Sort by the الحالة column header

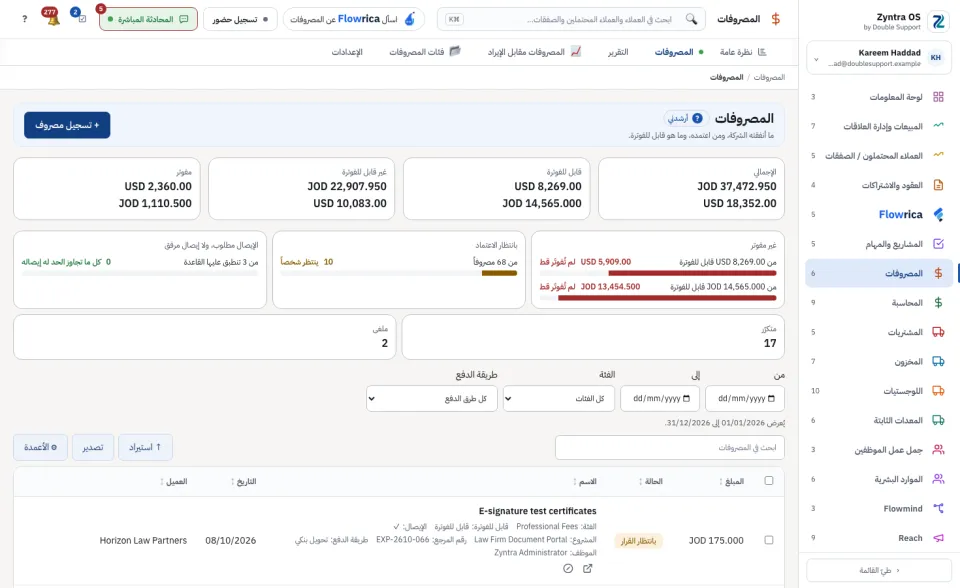(651, 481)
